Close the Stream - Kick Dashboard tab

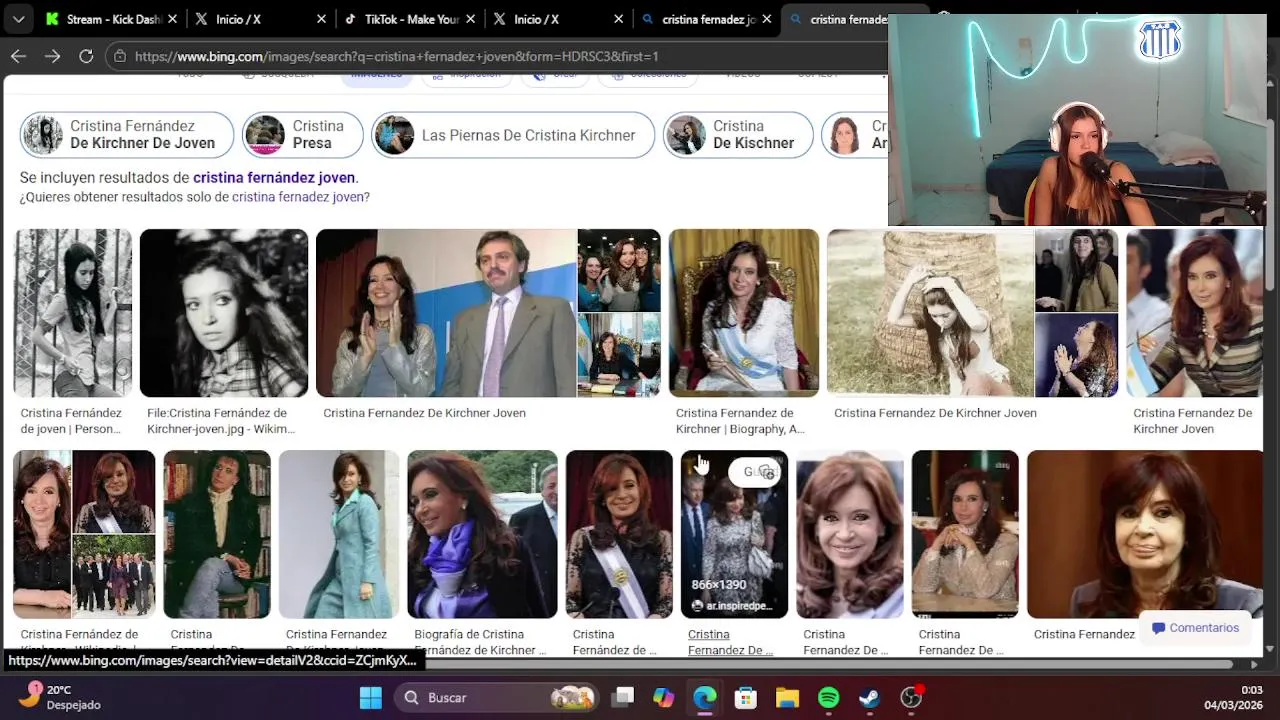click(x=172, y=19)
